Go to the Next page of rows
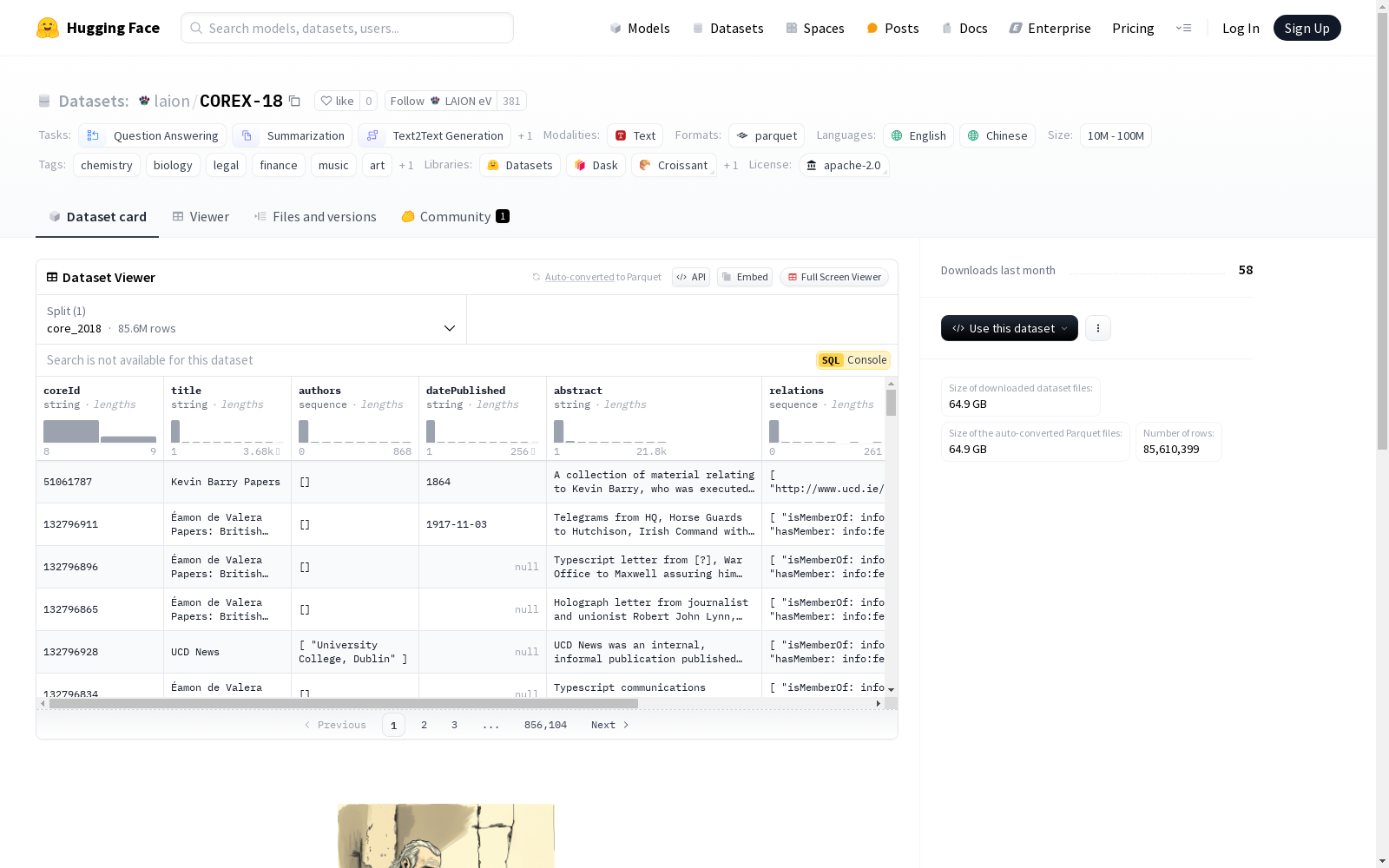This screenshot has height=868, width=1389. click(609, 725)
